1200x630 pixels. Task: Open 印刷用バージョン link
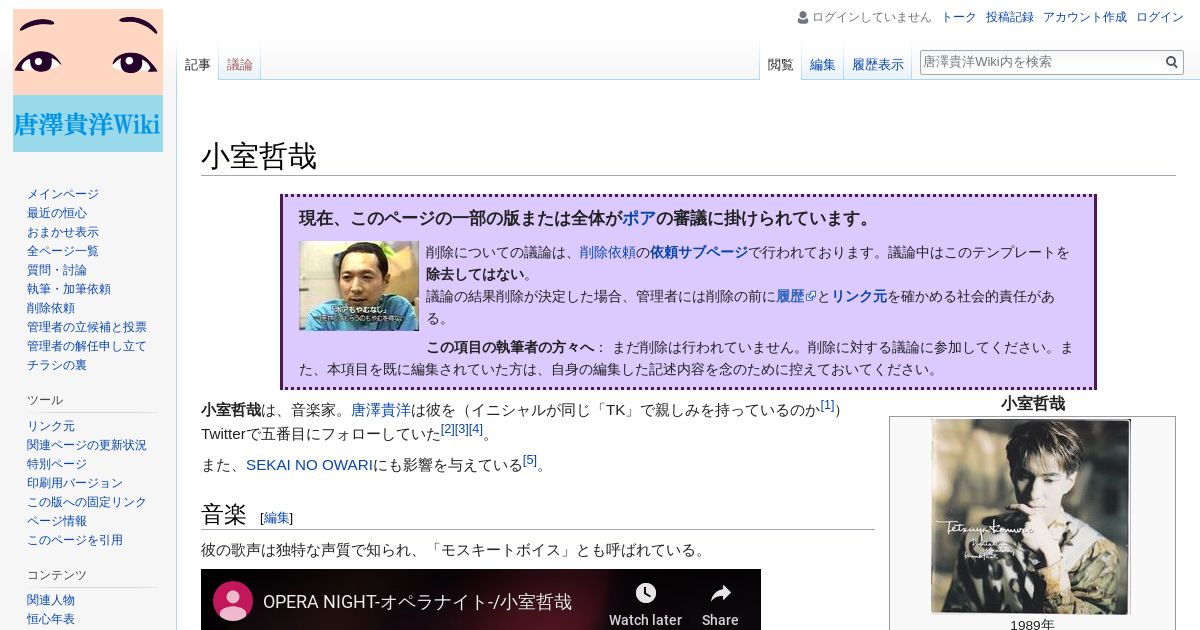(x=75, y=483)
